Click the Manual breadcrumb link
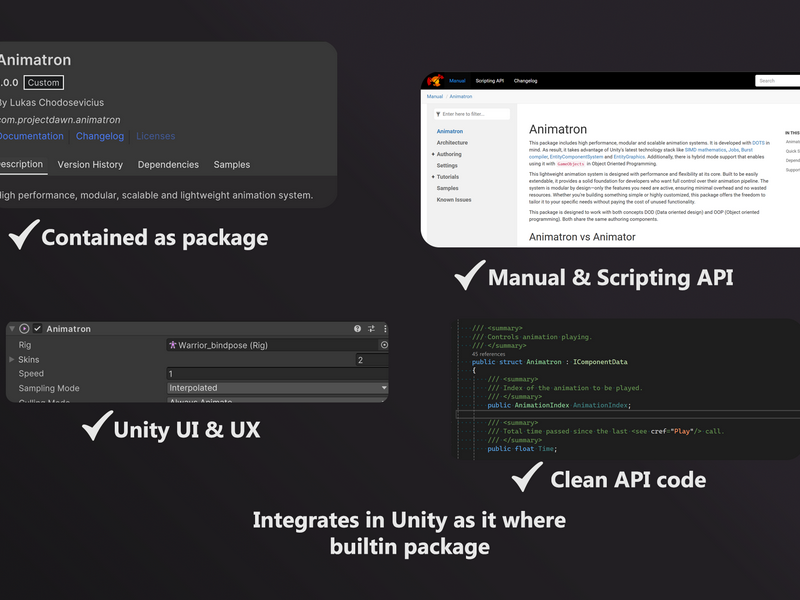The image size is (800, 600). click(x=435, y=96)
